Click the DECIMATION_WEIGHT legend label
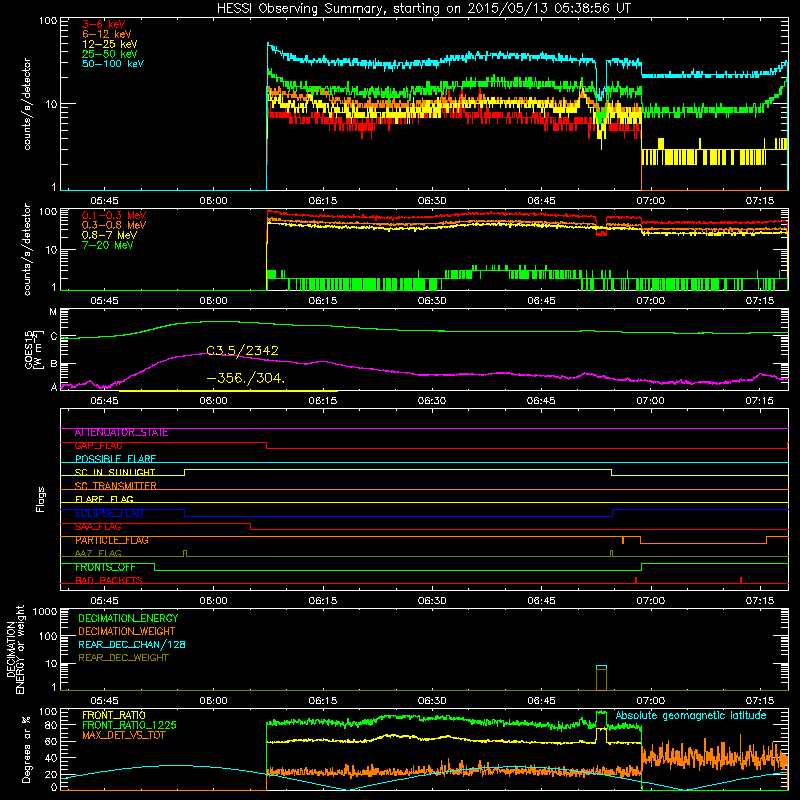800x800 pixels. click(x=127, y=631)
